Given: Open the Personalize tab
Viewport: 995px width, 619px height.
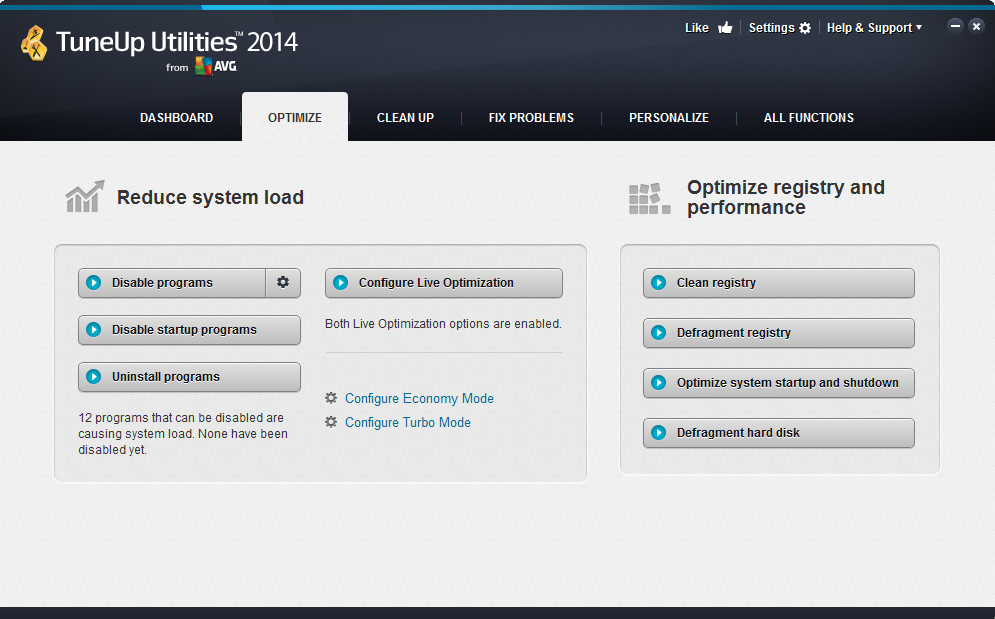Looking at the screenshot, I should tap(669, 117).
